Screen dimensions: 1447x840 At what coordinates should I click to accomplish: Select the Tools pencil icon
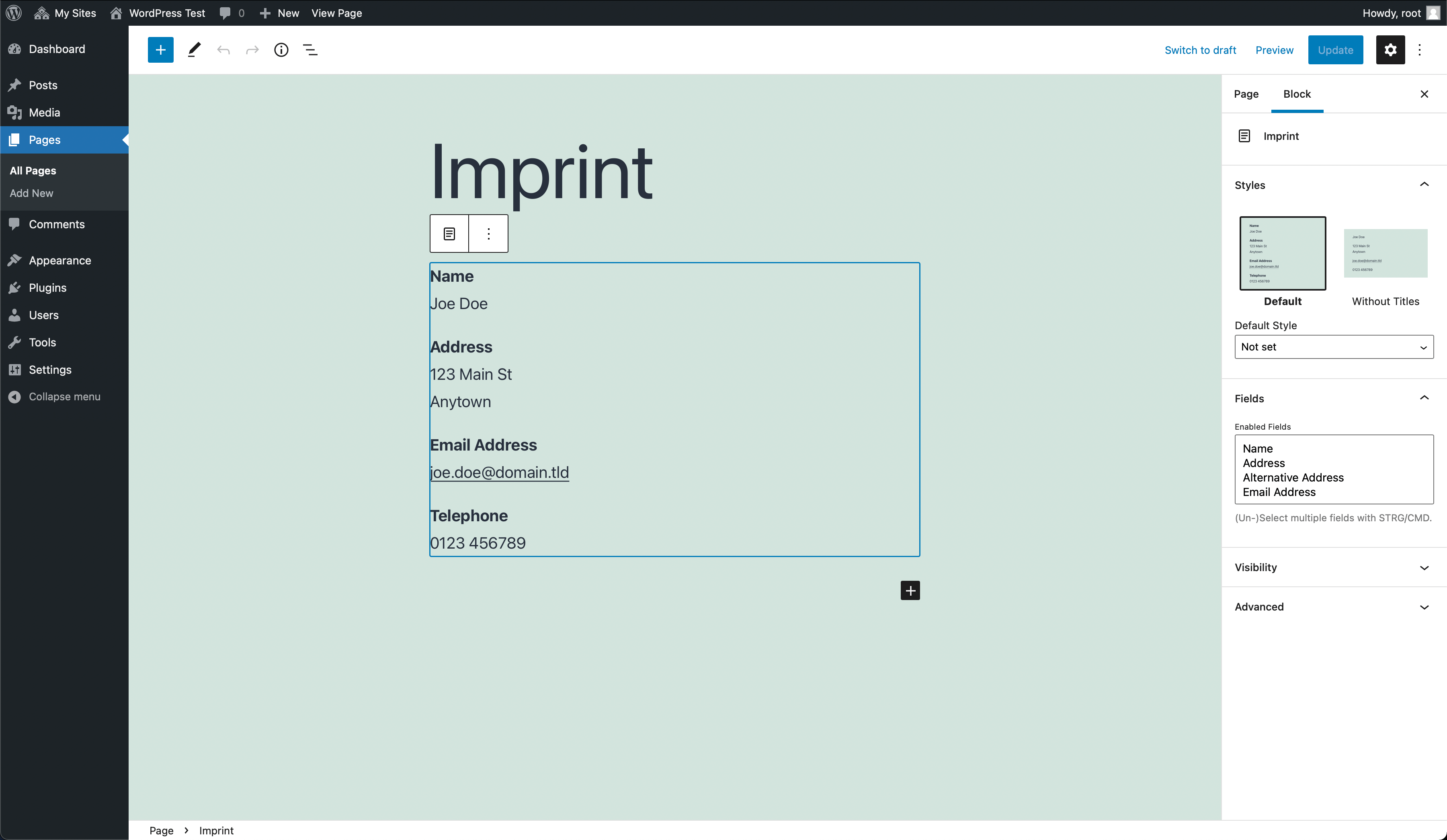tap(194, 50)
